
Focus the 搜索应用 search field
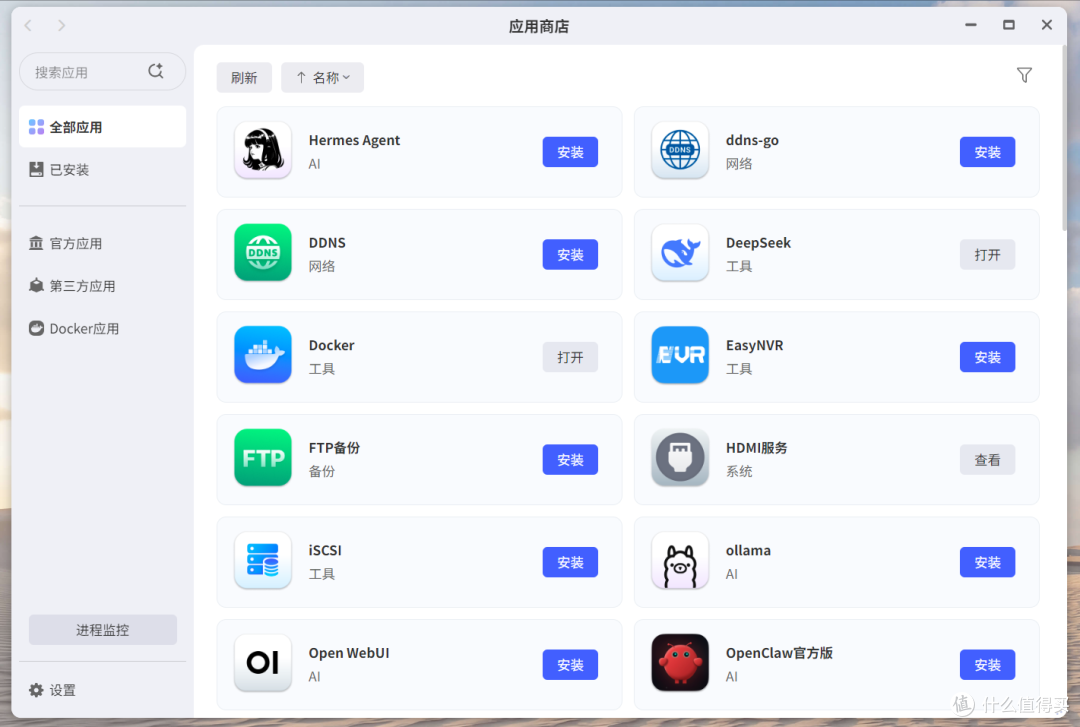103,72
